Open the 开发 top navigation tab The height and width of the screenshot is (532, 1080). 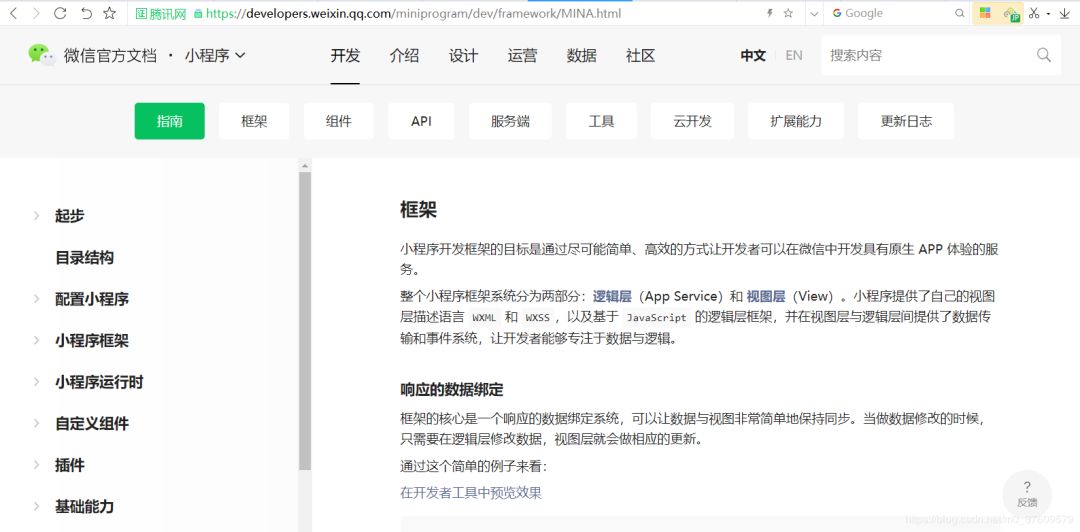coord(345,56)
